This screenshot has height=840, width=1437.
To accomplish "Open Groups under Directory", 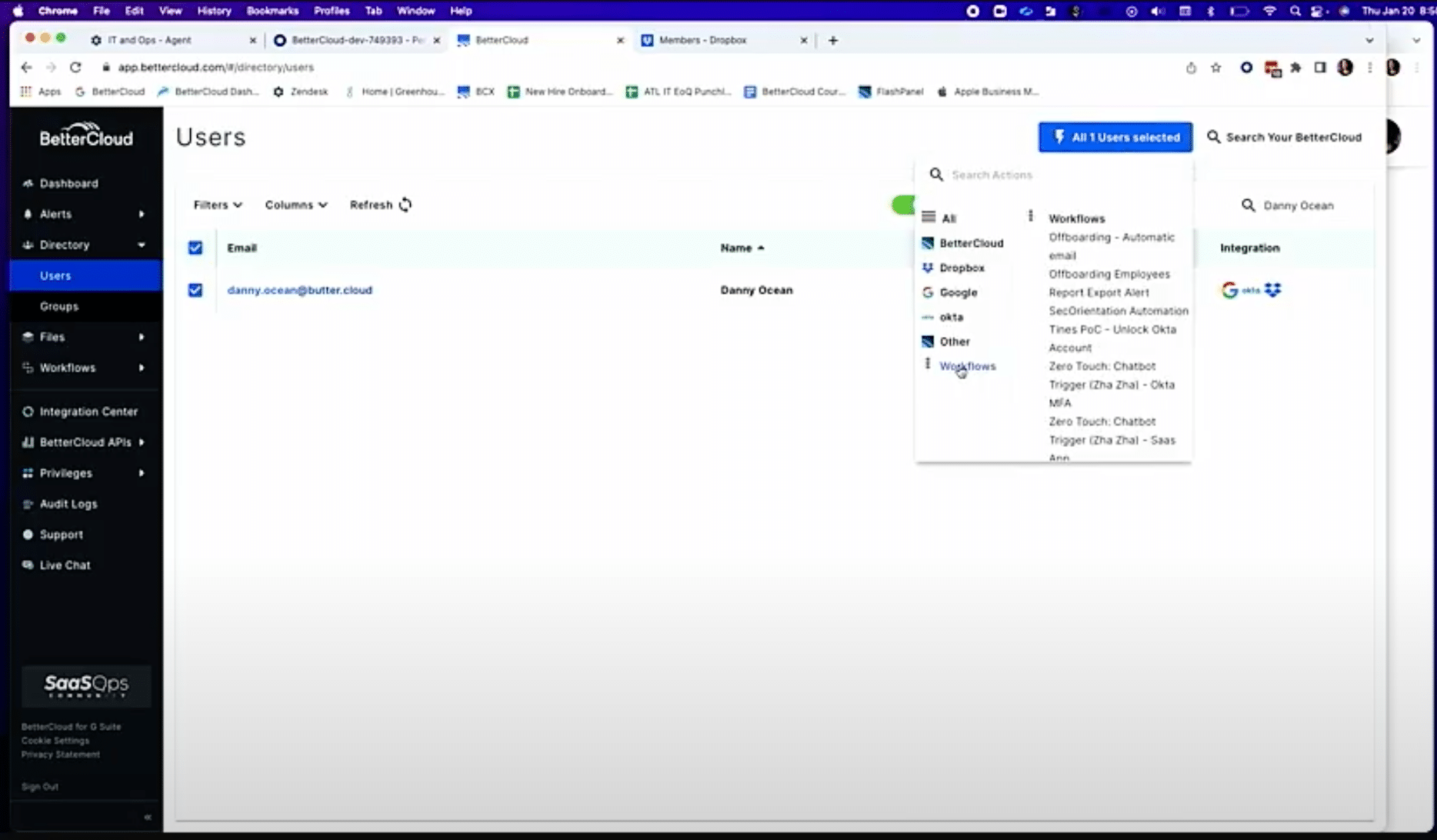I will point(59,306).
